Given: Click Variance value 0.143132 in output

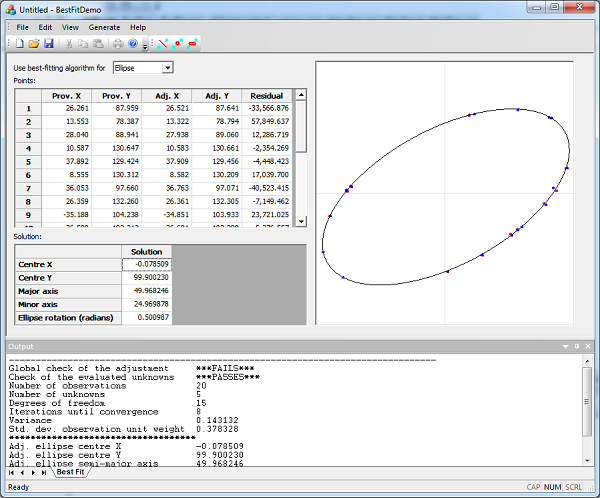Looking at the screenshot, I should click(217, 420).
